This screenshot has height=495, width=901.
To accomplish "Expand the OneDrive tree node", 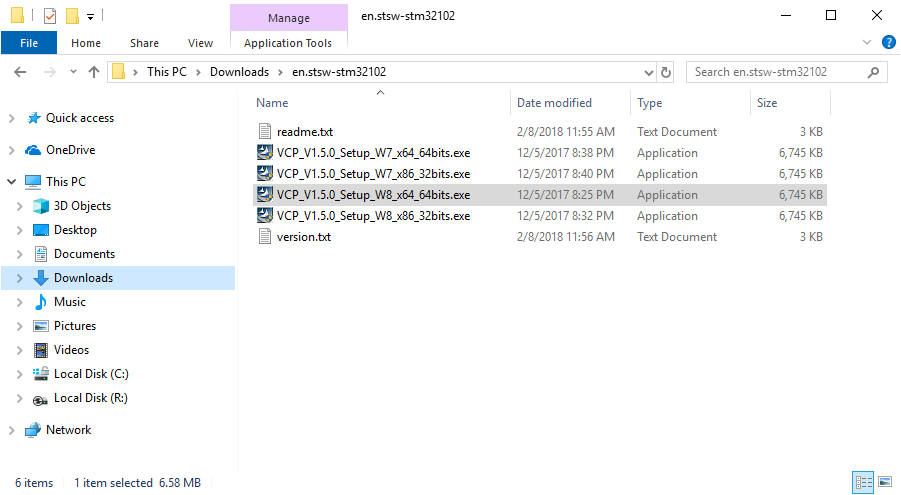I will click(11, 150).
